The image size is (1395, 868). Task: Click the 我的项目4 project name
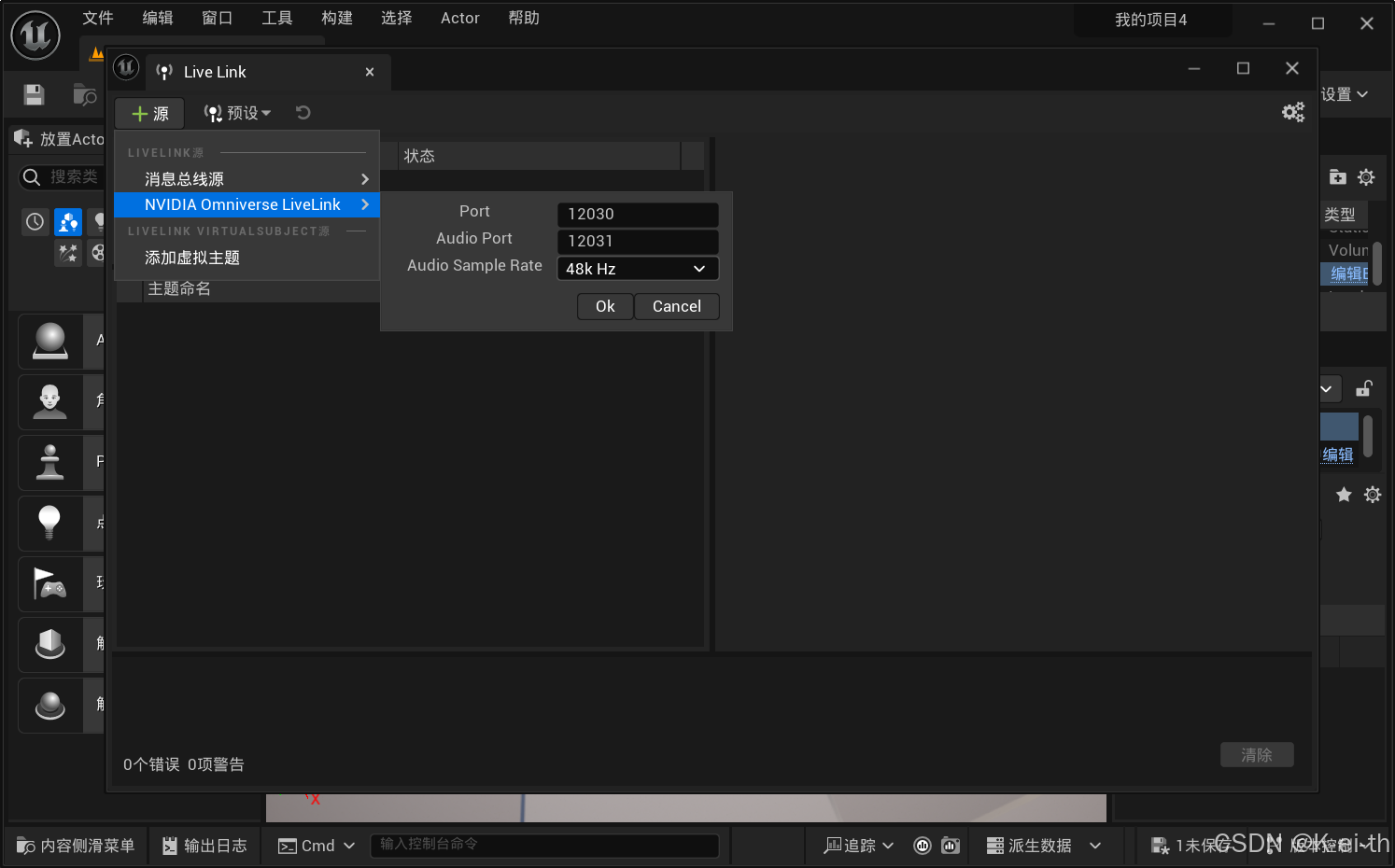tap(1151, 20)
